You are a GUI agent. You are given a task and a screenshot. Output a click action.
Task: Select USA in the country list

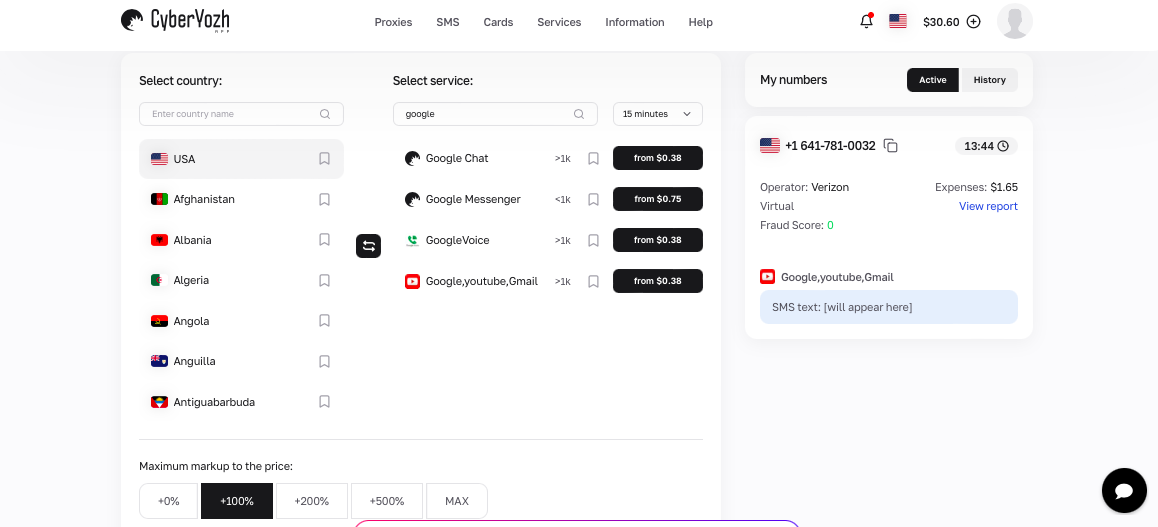click(241, 159)
